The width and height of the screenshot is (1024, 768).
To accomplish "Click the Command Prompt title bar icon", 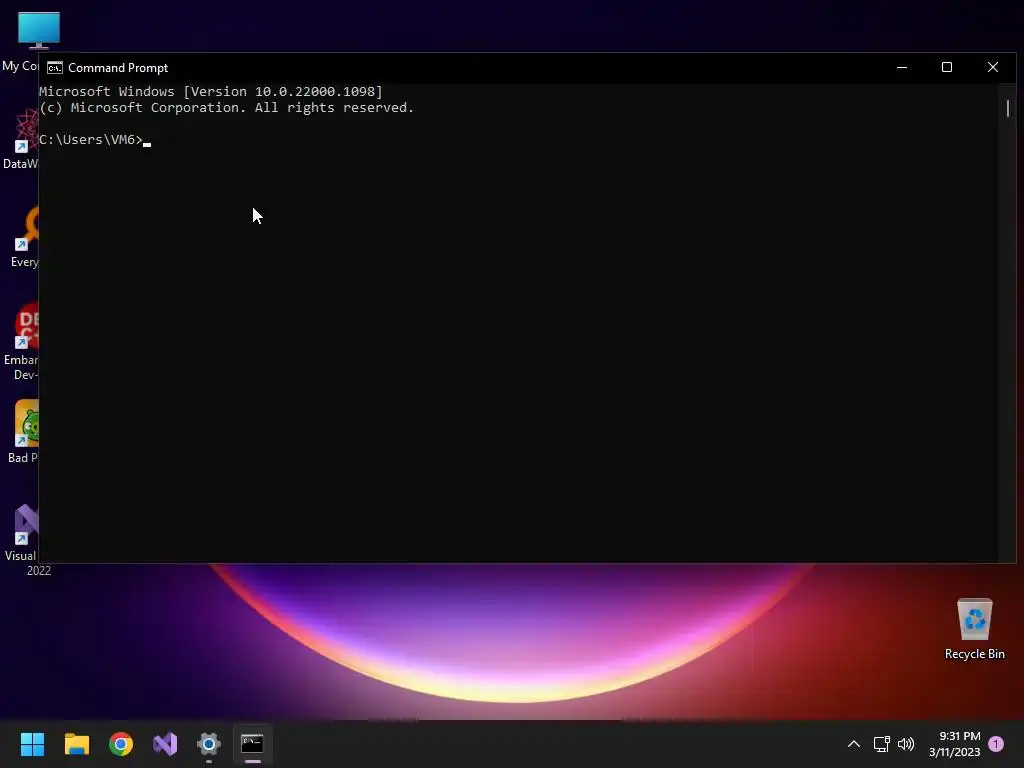I will (55, 68).
